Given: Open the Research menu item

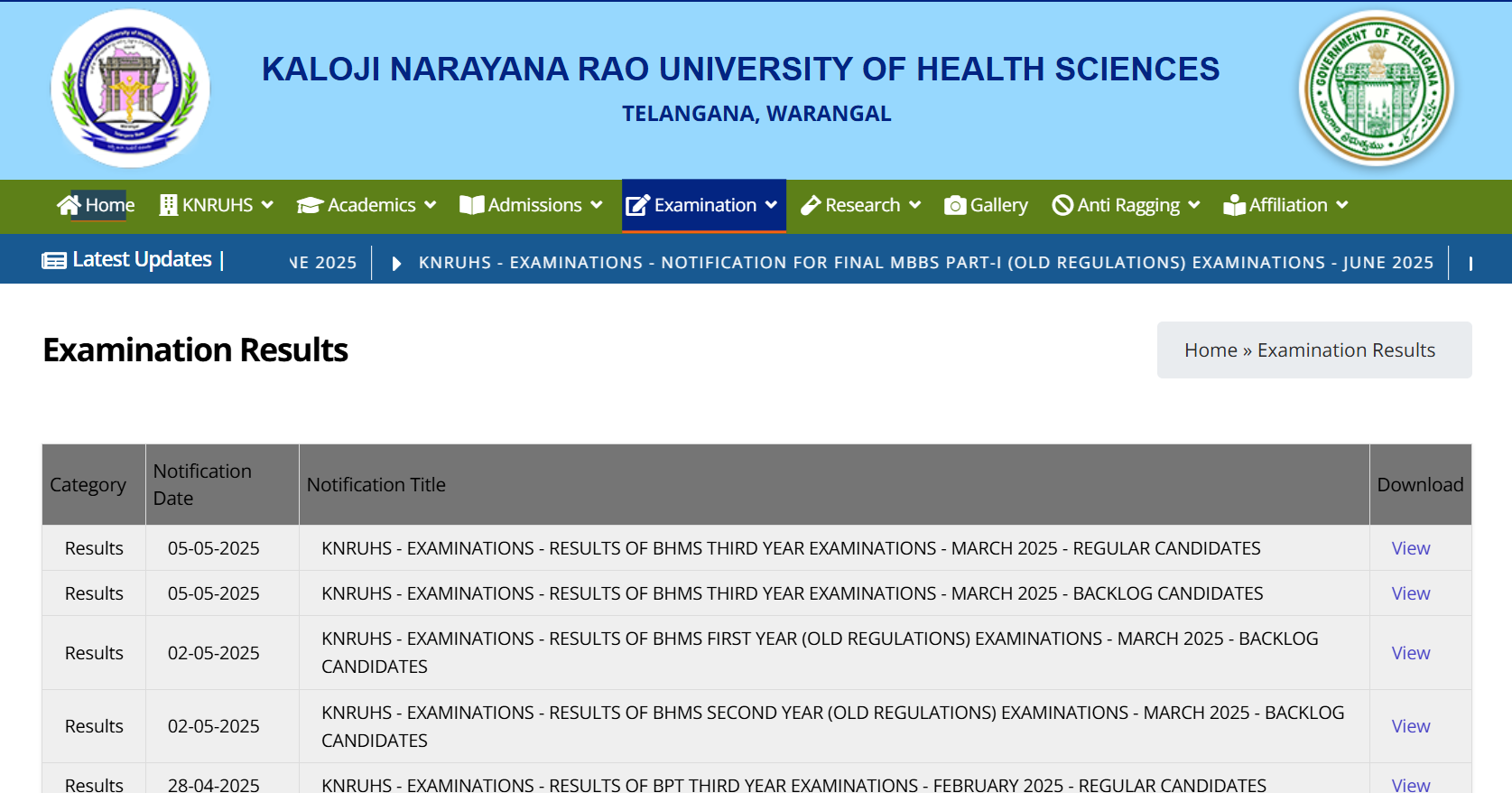Looking at the screenshot, I should tap(862, 205).
